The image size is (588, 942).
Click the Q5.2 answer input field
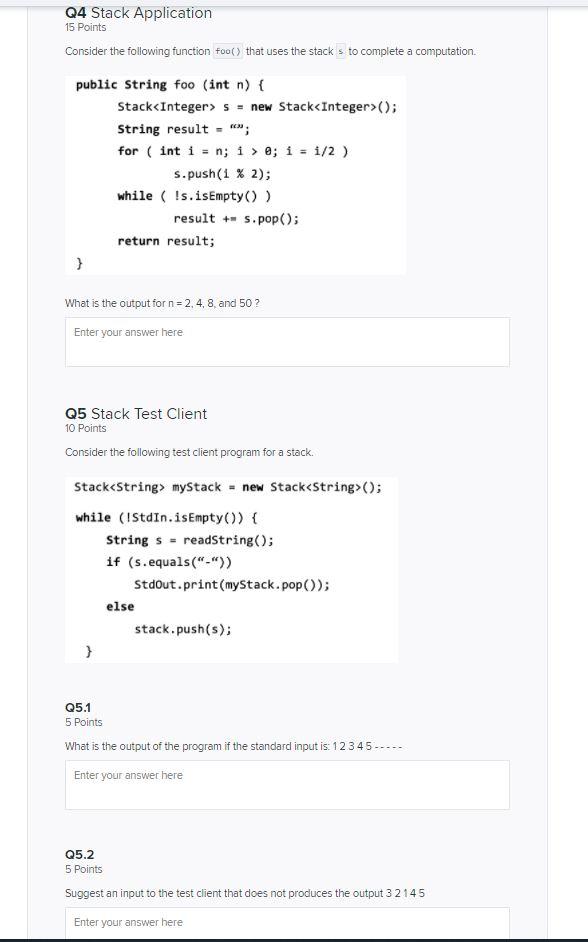tap(285, 922)
